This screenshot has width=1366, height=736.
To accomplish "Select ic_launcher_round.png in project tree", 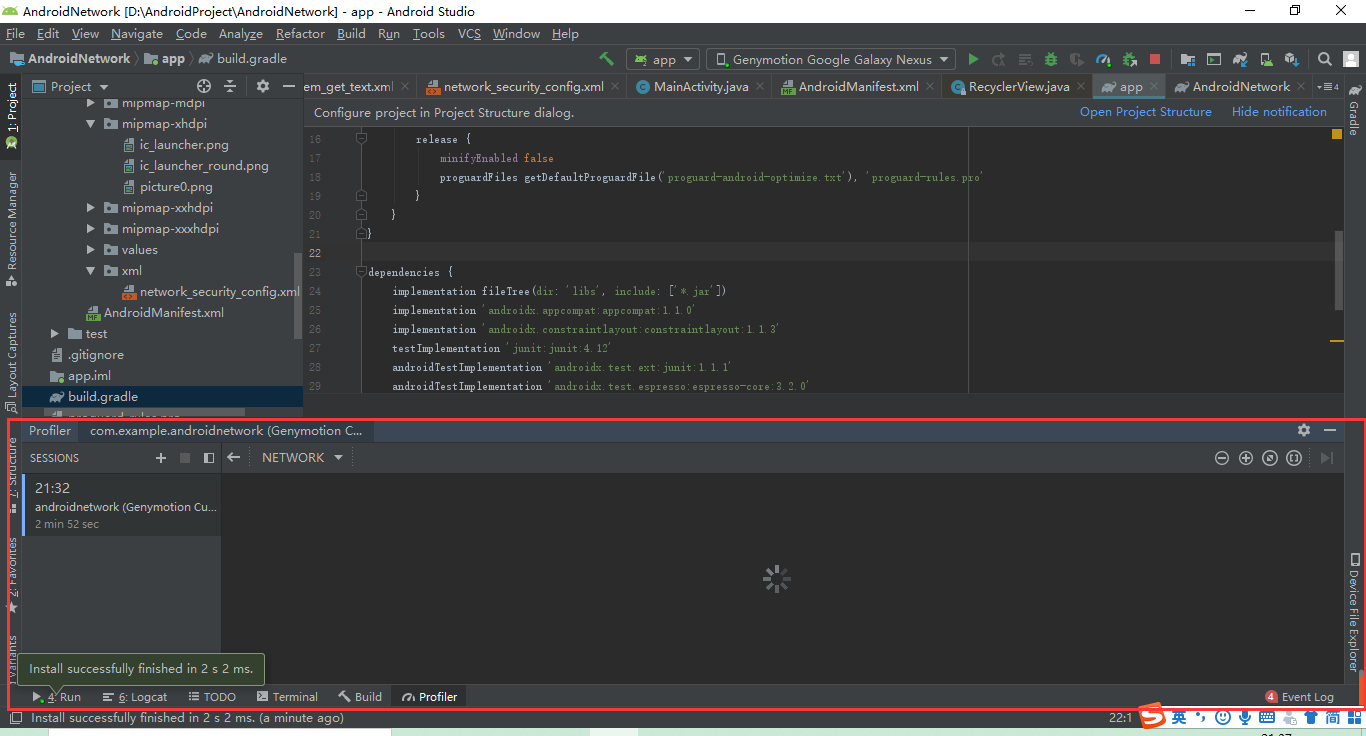I will [x=194, y=166].
